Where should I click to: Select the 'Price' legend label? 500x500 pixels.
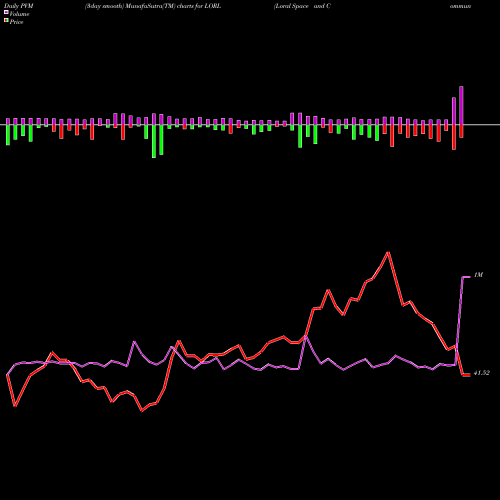[16, 22]
